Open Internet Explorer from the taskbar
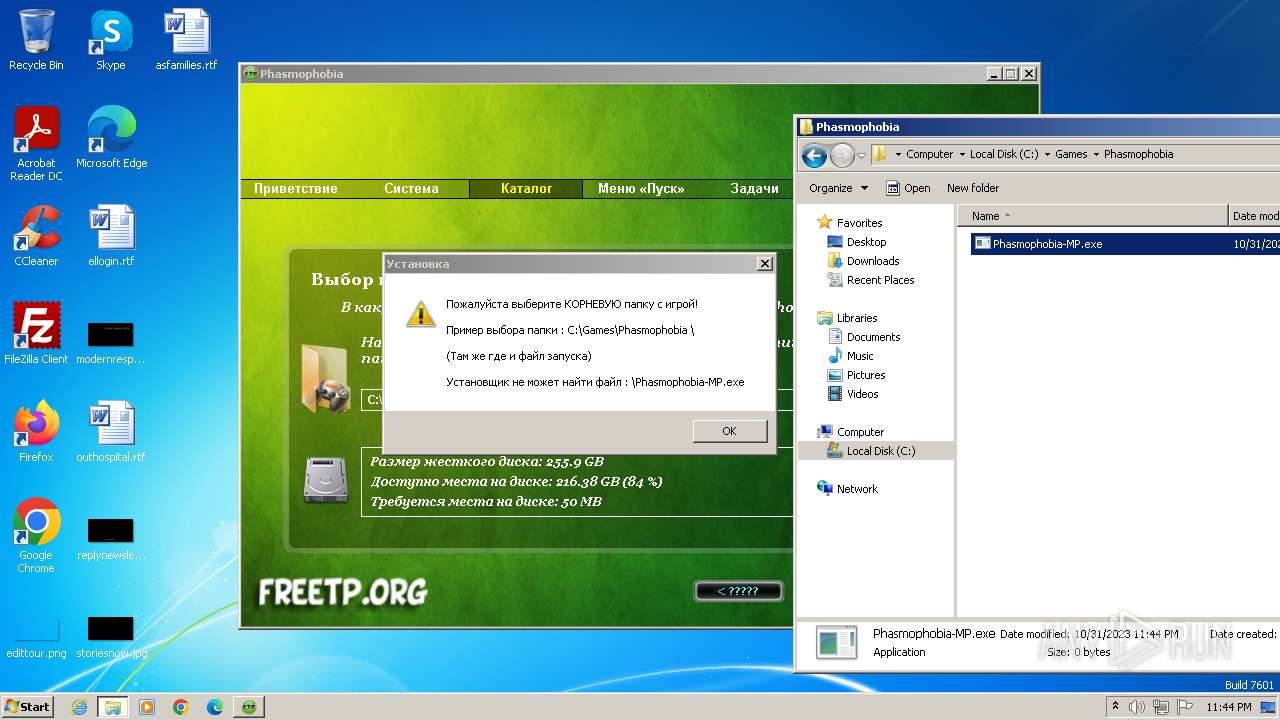The width and height of the screenshot is (1280, 720). [x=79, y=707]
